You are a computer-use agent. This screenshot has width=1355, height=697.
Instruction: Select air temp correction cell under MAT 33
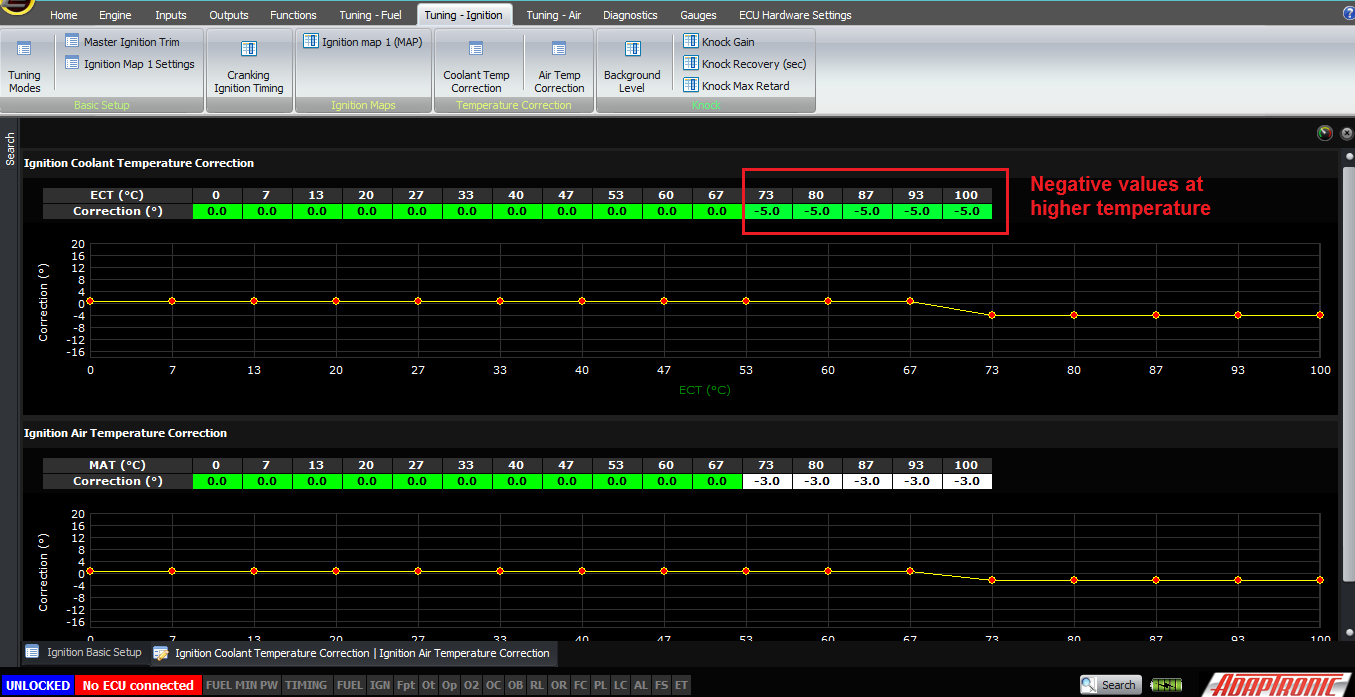(x=466, y=481)
